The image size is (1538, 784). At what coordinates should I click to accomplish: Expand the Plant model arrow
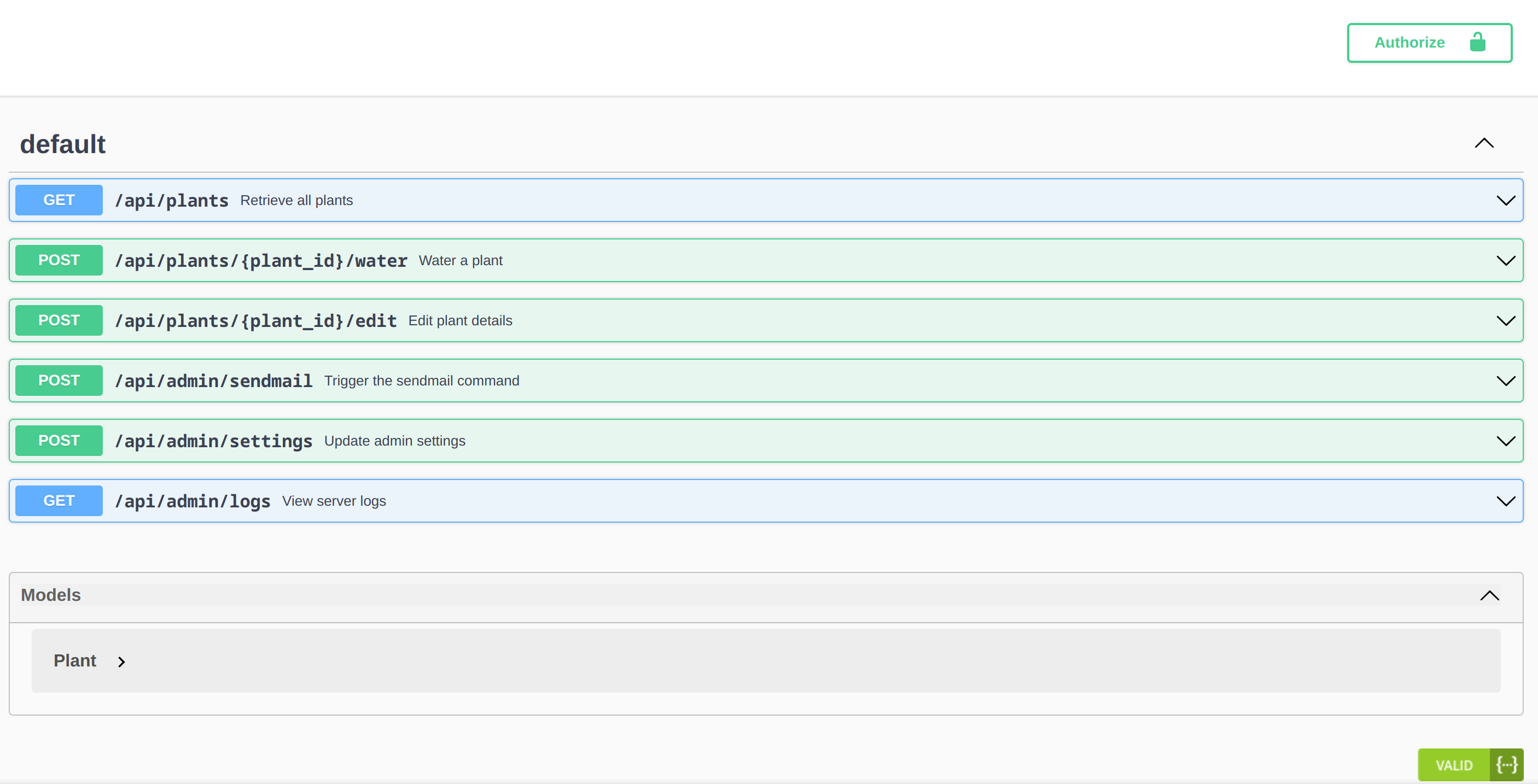(121, 662)
